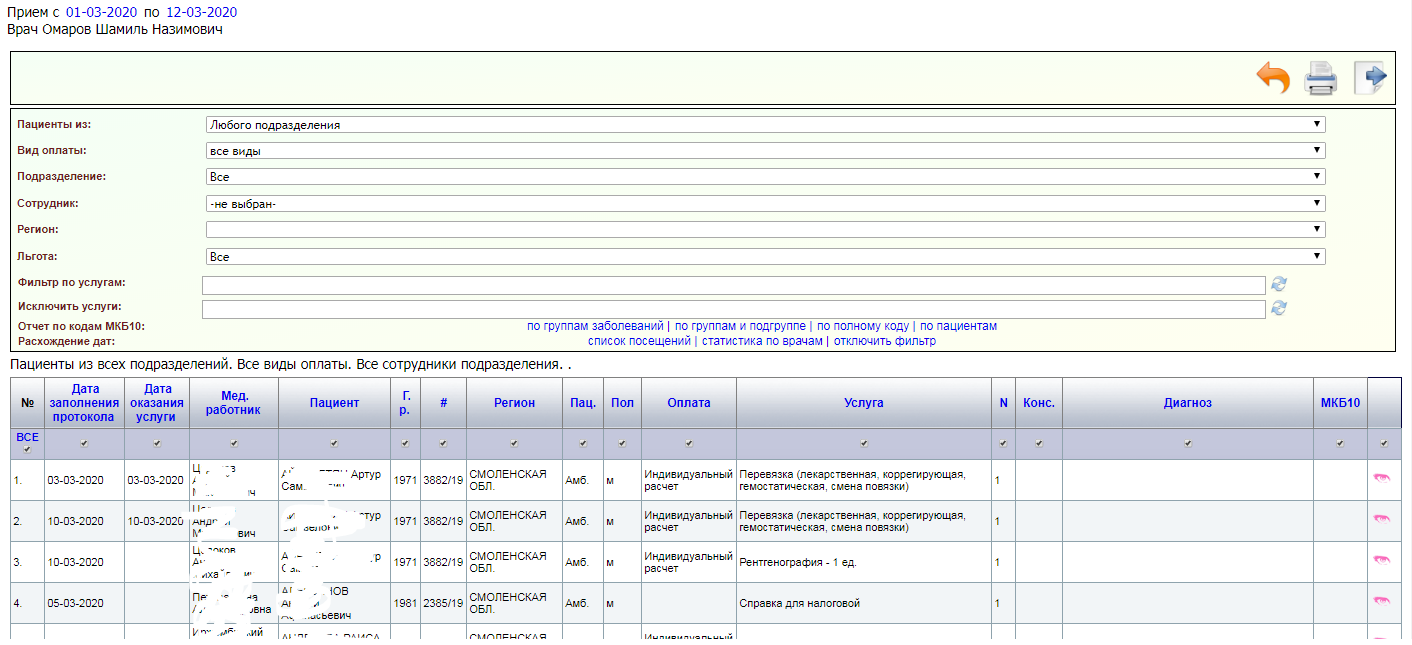
Task: Click the eye icon for 'Справка для налоговой'
Action: (1382, 602)
